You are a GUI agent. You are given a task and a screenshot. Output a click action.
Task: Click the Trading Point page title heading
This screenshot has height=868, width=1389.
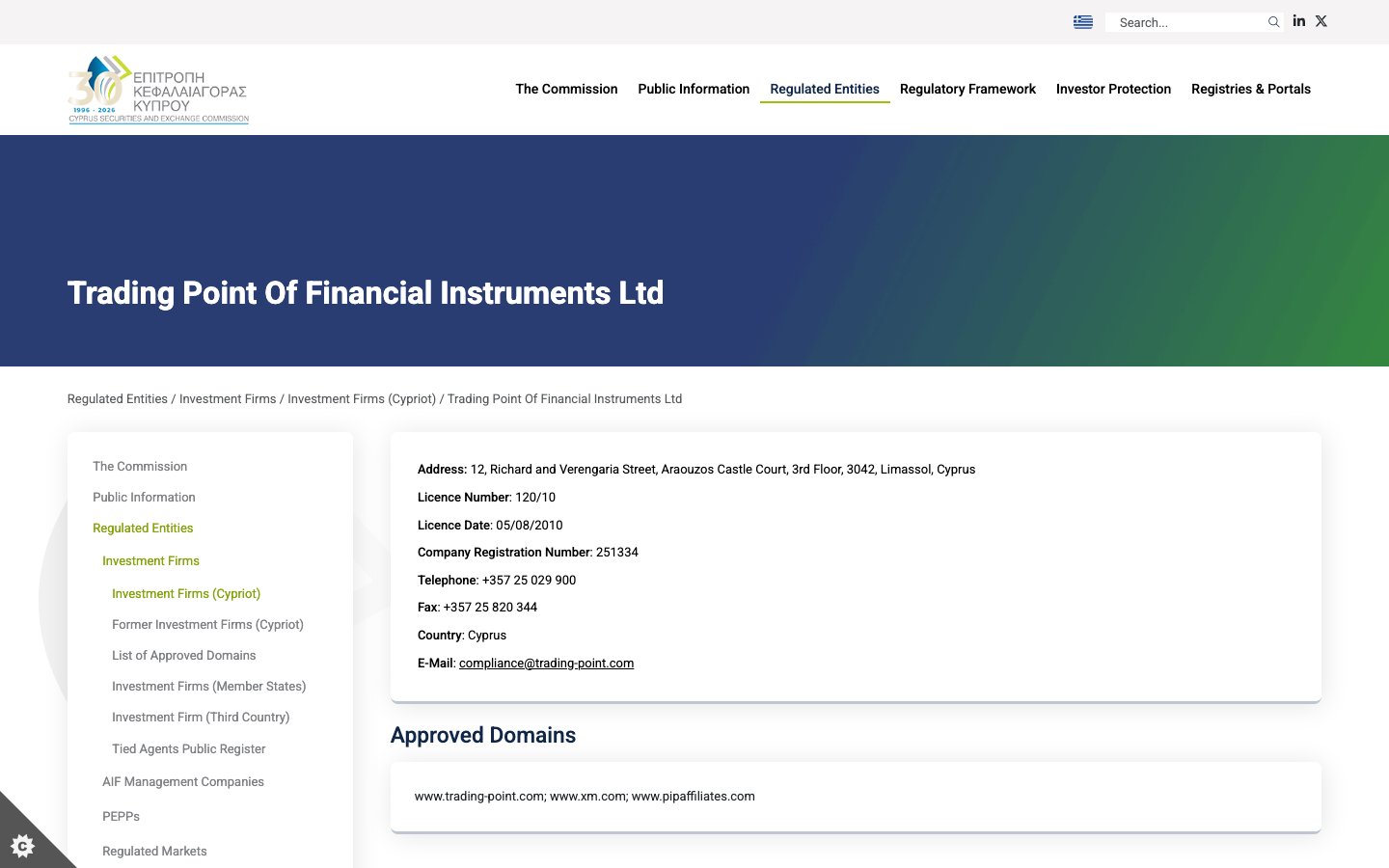pyautogui.click(x=366, y=293)
